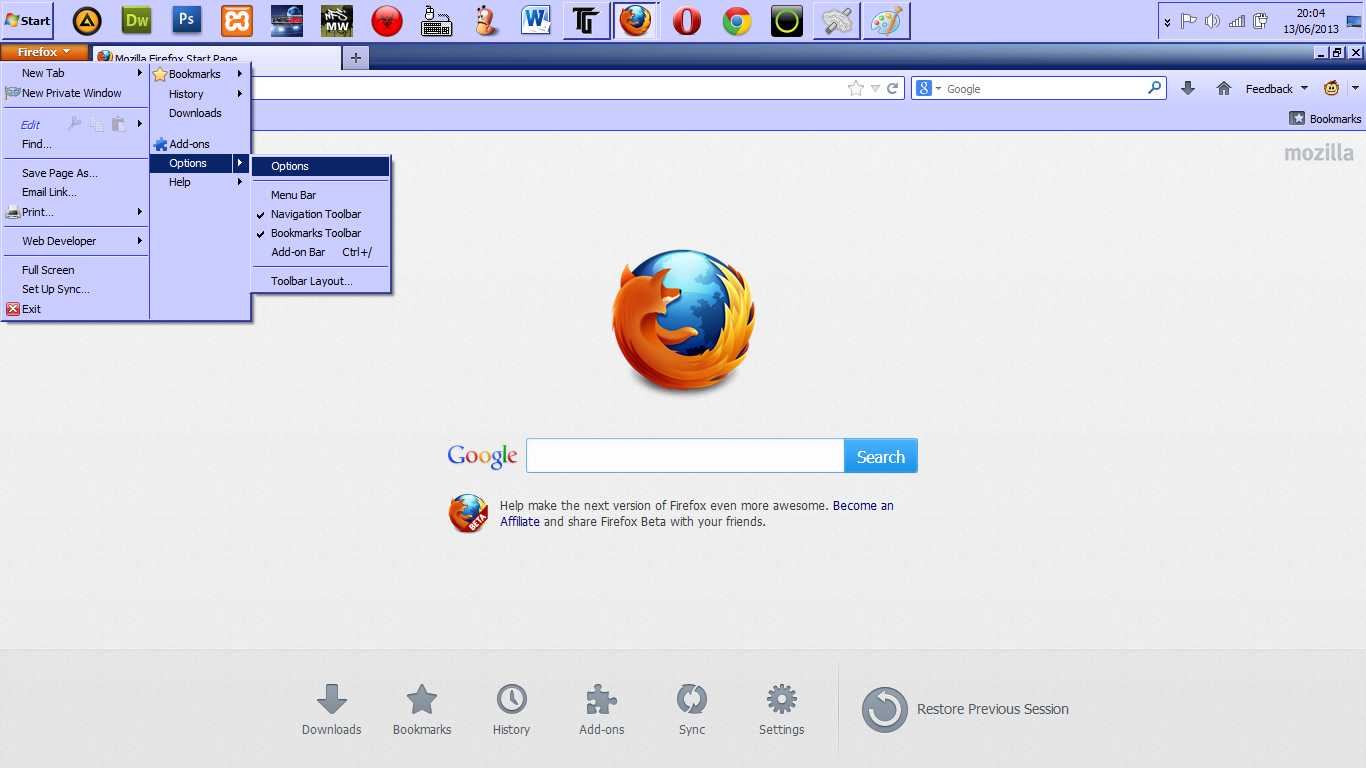Open Add-ons puzzle on the start page
The height and width of the screenshot is (768, 1366).
(x=602, y=710)
